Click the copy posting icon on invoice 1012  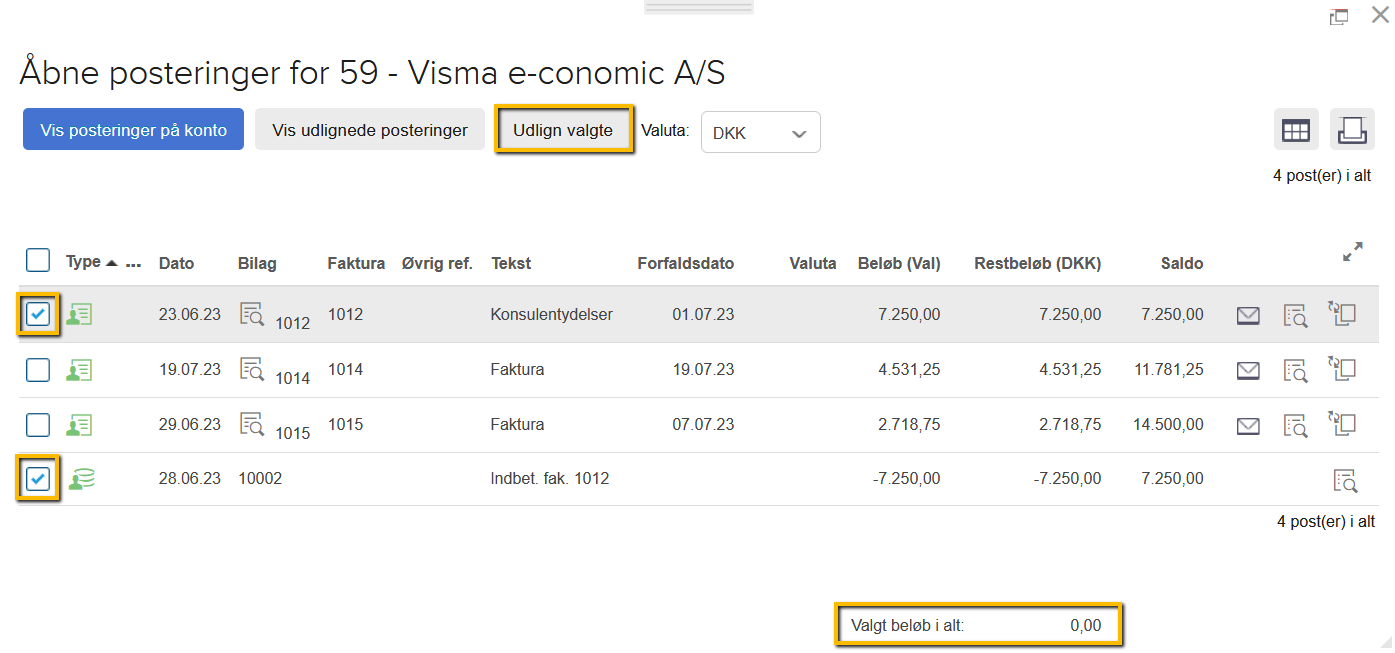1344,313
